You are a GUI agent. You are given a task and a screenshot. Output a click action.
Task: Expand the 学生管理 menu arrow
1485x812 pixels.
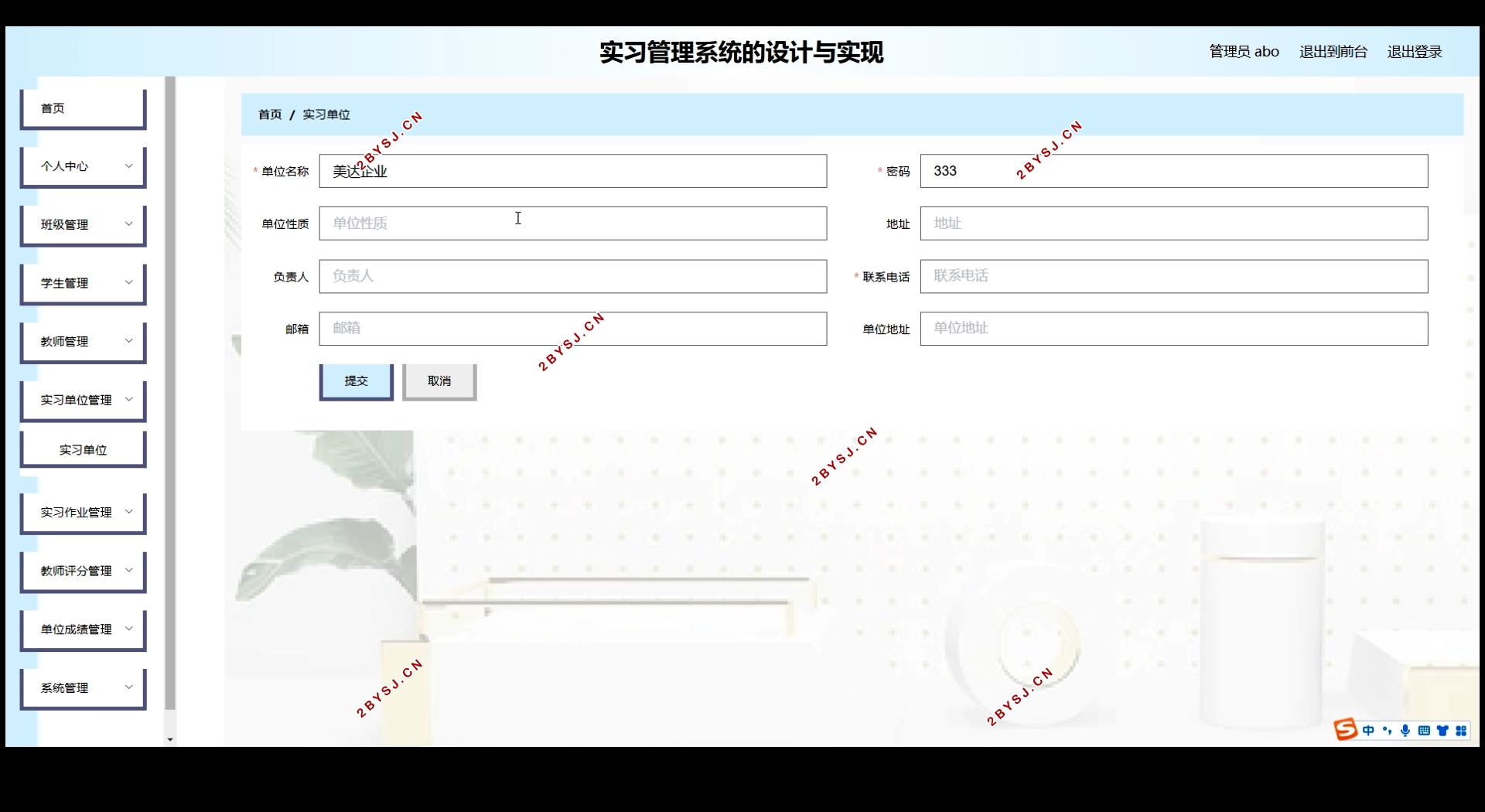click(x=129, y=282)
